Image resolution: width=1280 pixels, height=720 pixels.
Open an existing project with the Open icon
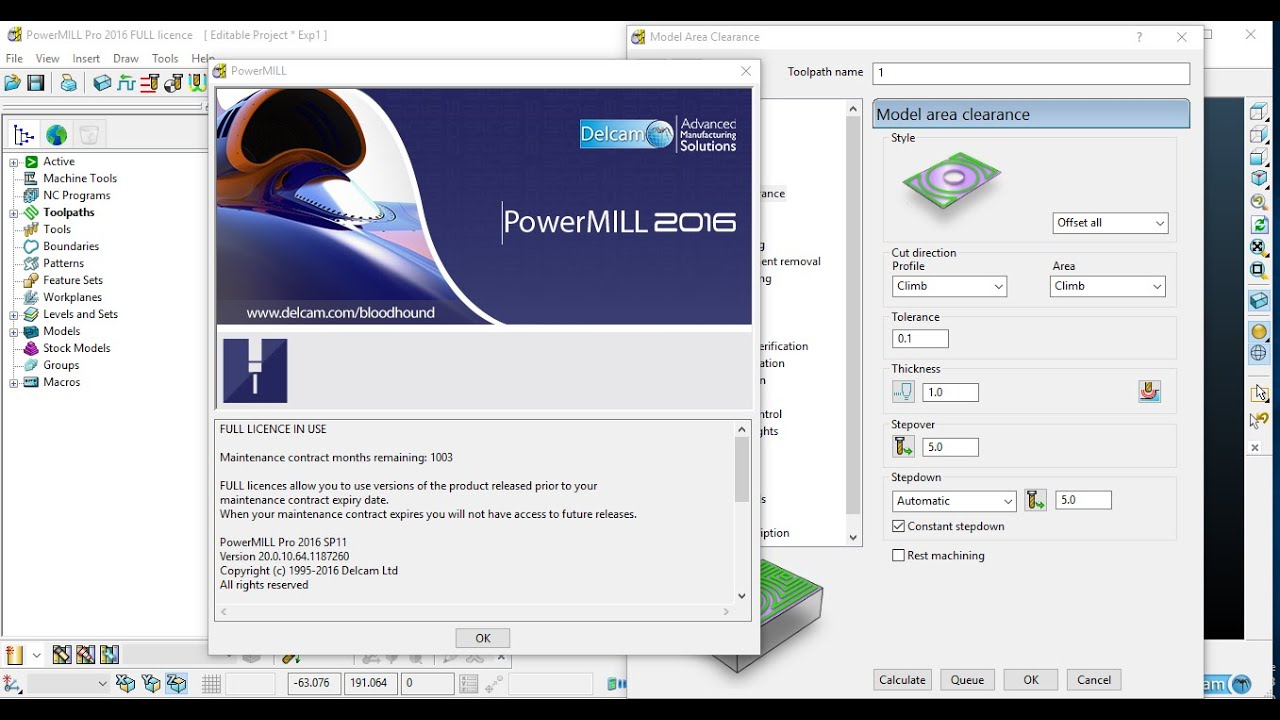tap(14, 84)
